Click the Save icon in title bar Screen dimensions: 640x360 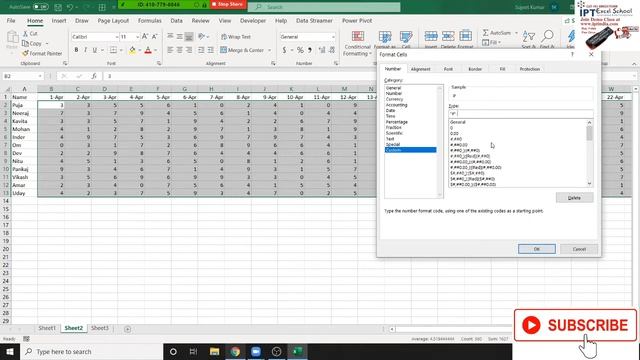point(58,7)
